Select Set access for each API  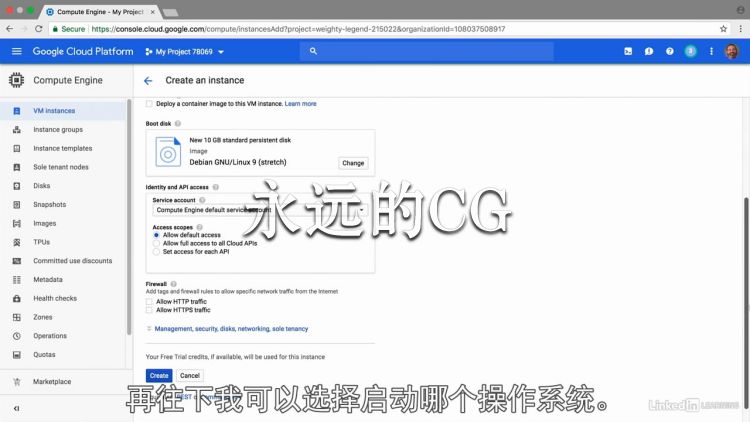coord(156,252)
